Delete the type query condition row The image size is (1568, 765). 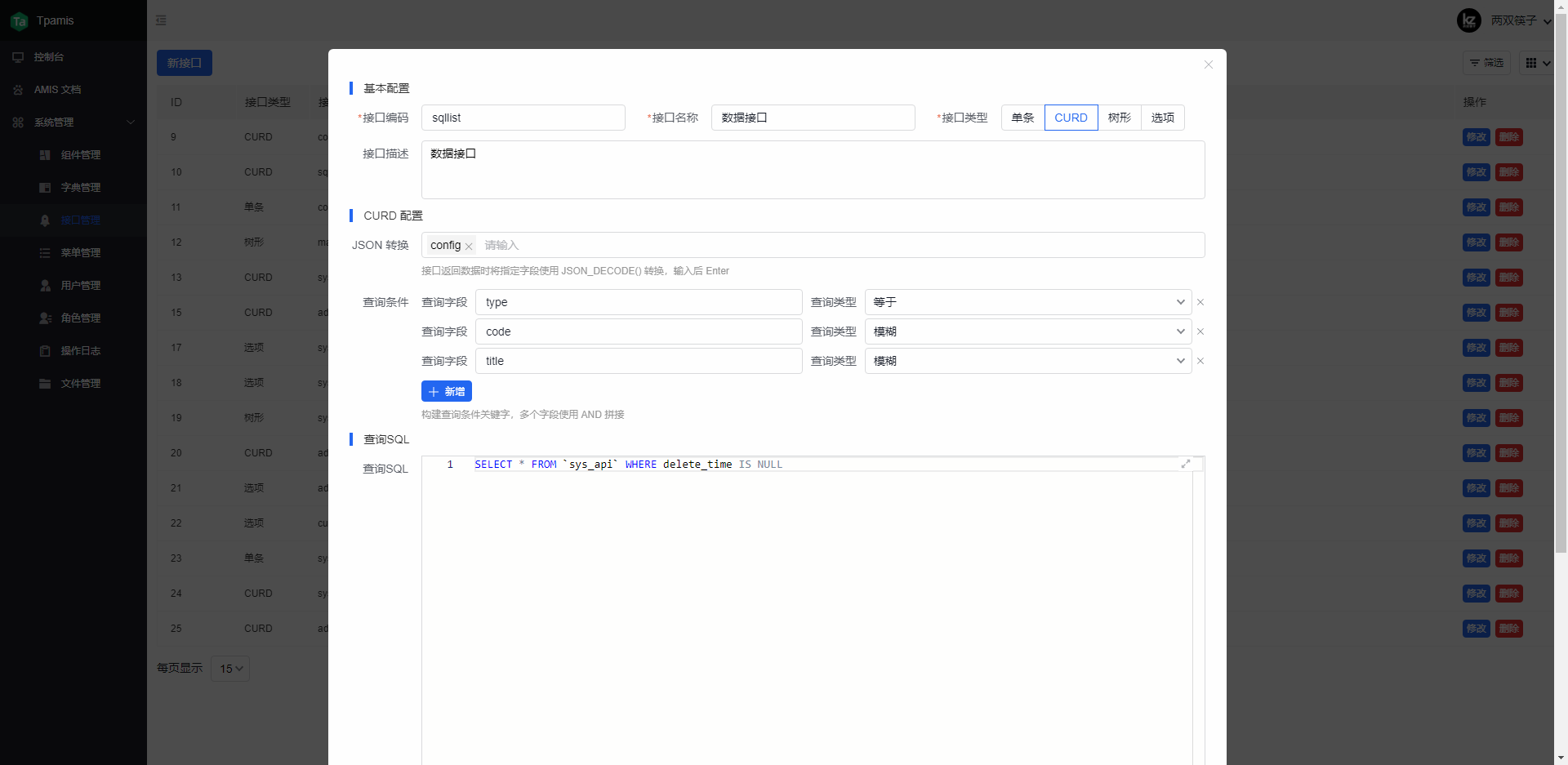[x=1200, y=302]
